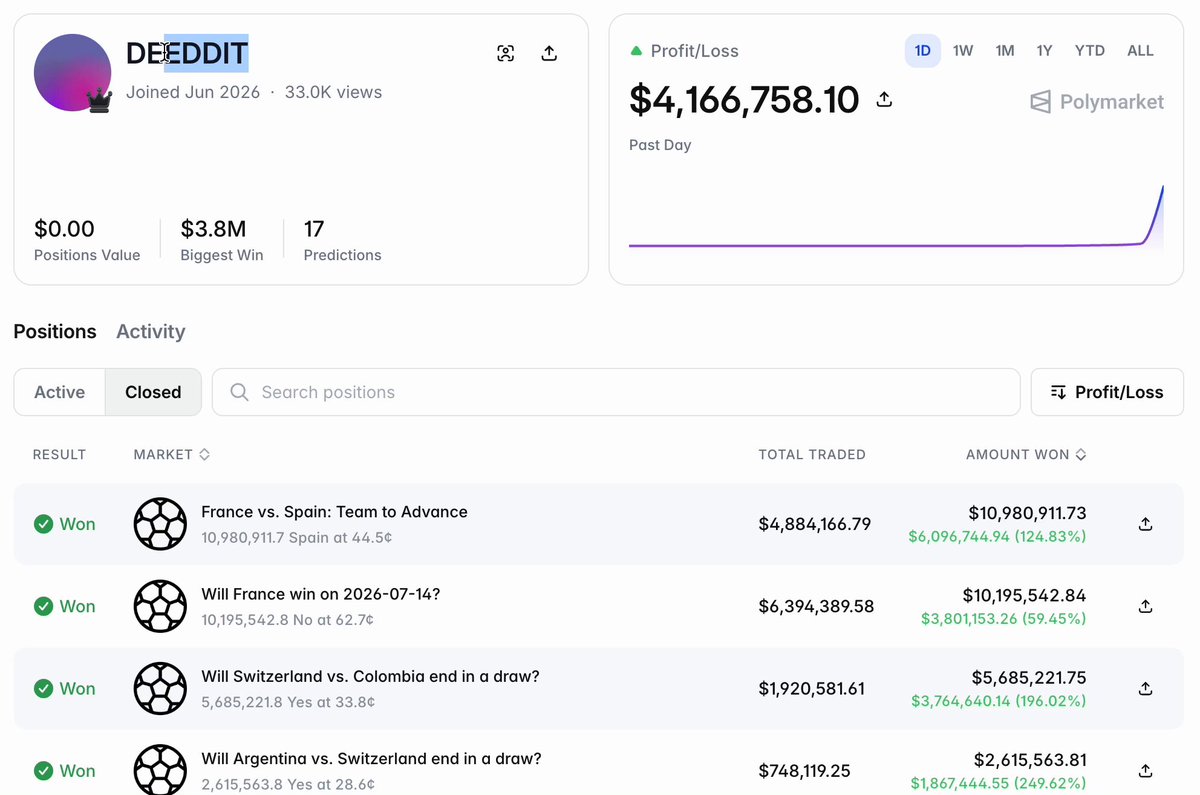Click the green Won checkmark for France vs. Spain

(43, 524)
